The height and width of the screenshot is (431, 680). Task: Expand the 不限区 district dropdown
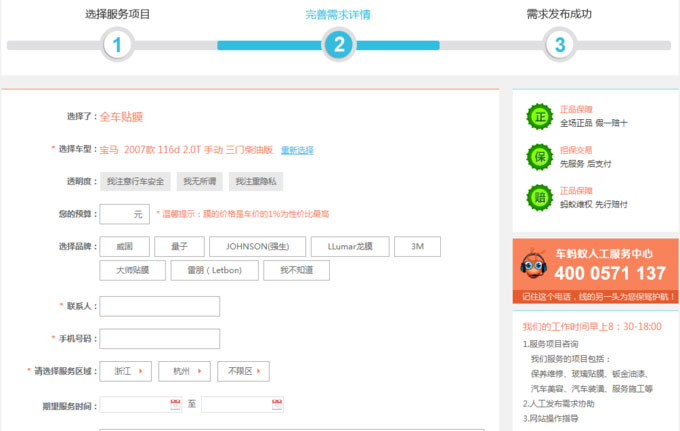243,371
